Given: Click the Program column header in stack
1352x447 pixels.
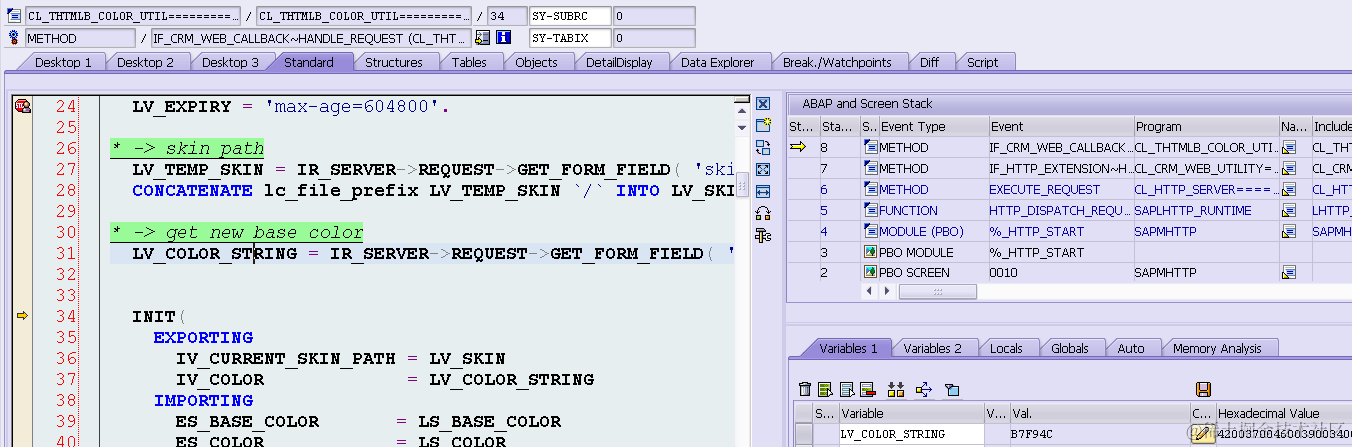Looking at the screenshot, I should pyautogui.click(x=1205, y=127).
